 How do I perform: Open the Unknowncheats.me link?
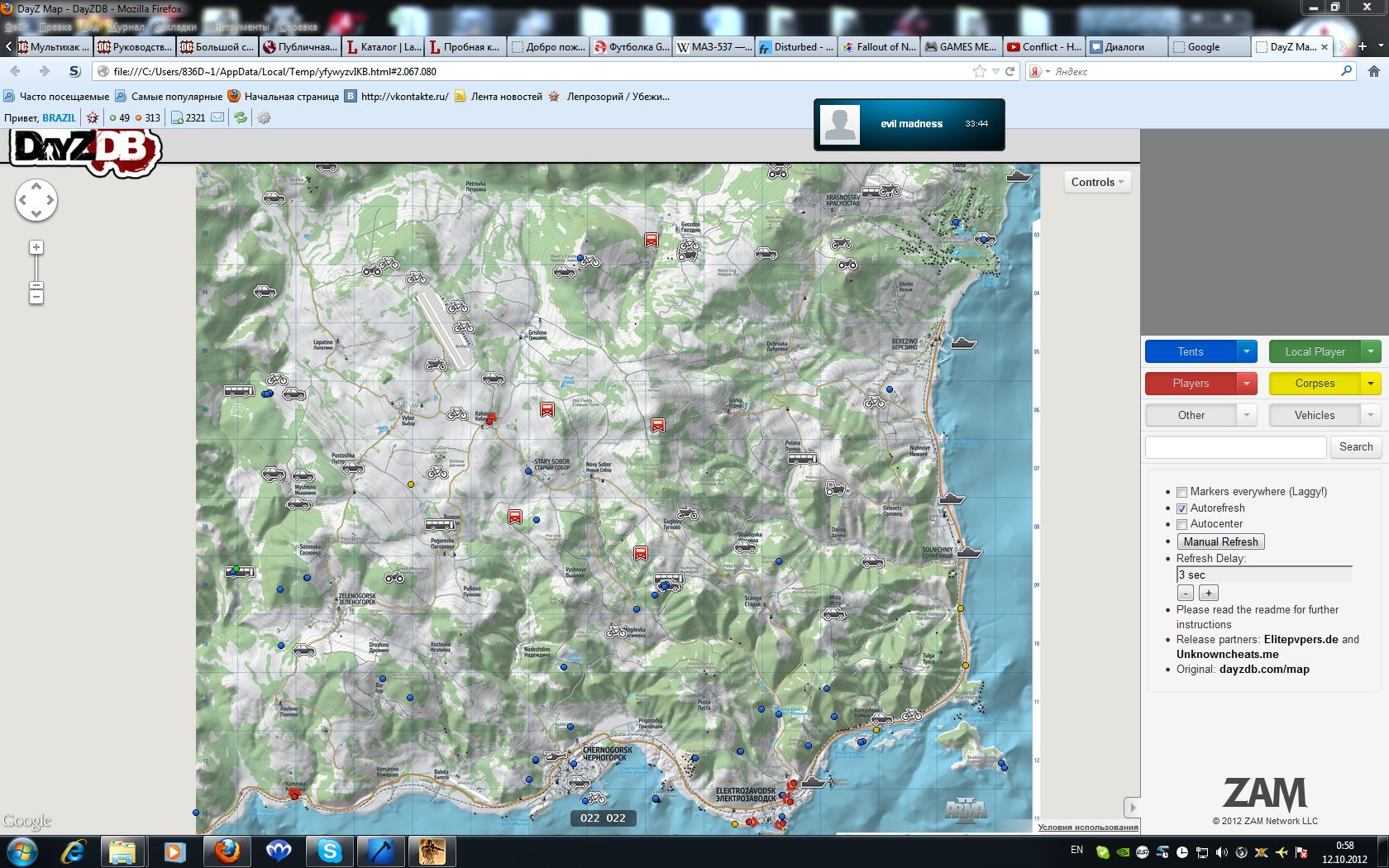(1227, 655)
